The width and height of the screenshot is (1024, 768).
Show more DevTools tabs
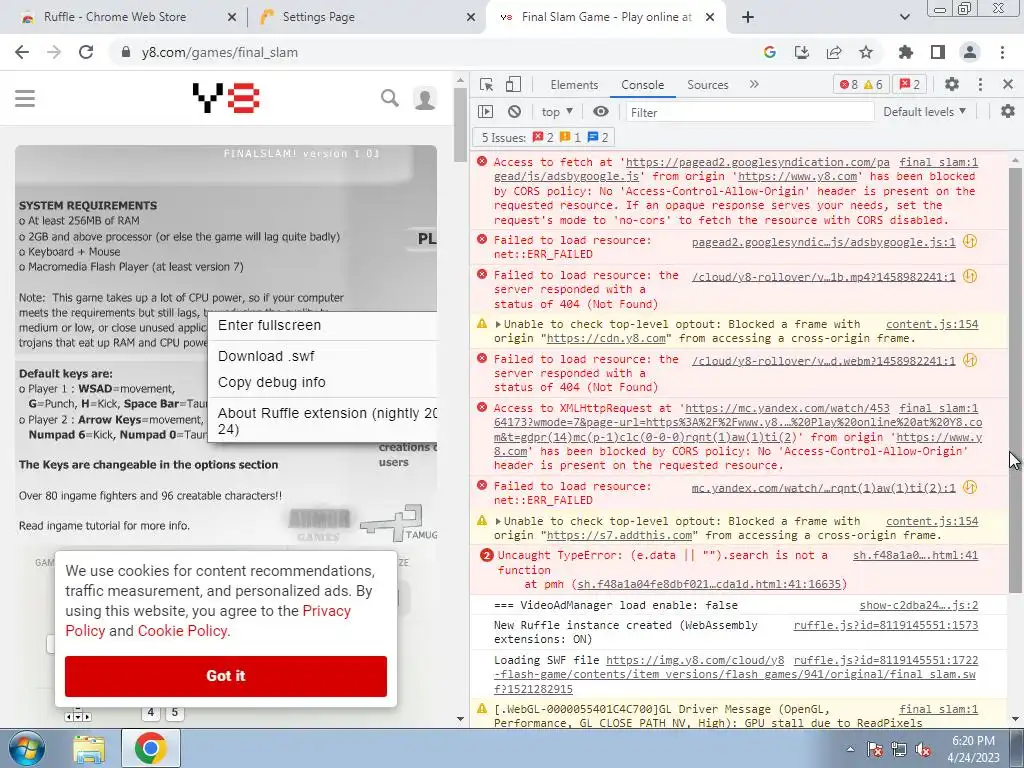(x=754, y=84)
